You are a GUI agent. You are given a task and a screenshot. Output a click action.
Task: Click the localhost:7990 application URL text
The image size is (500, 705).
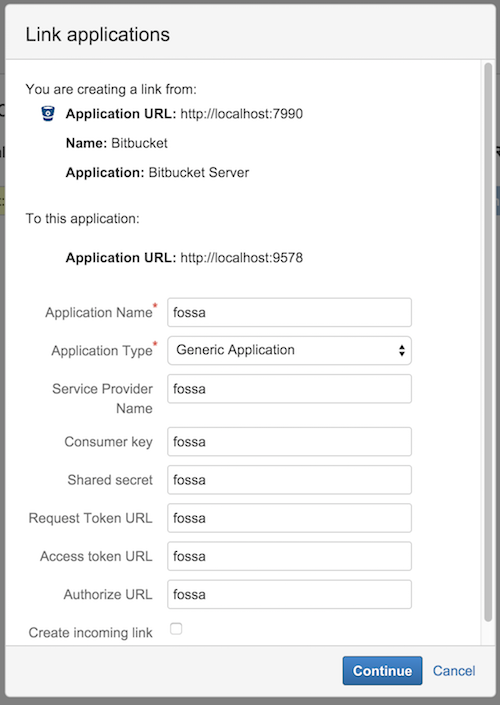pos(241,114)
